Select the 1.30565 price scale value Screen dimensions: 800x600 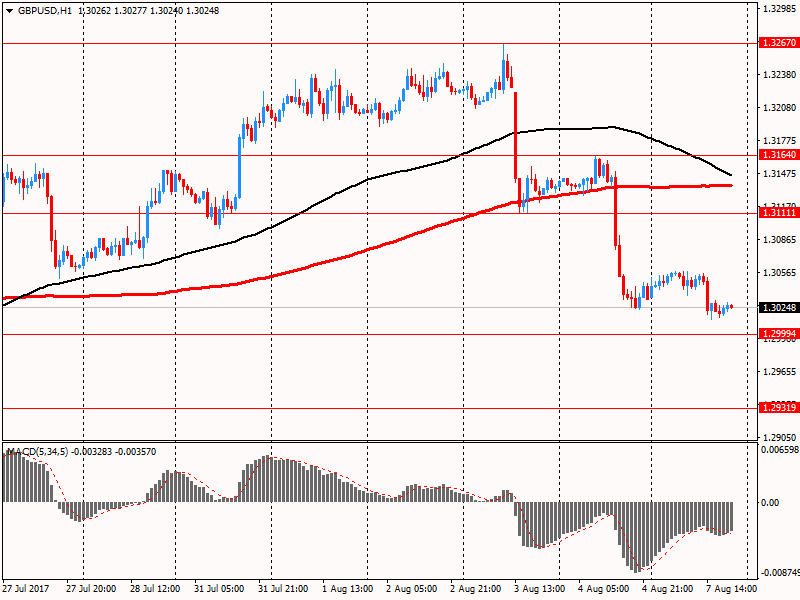[x=780, y=272]
